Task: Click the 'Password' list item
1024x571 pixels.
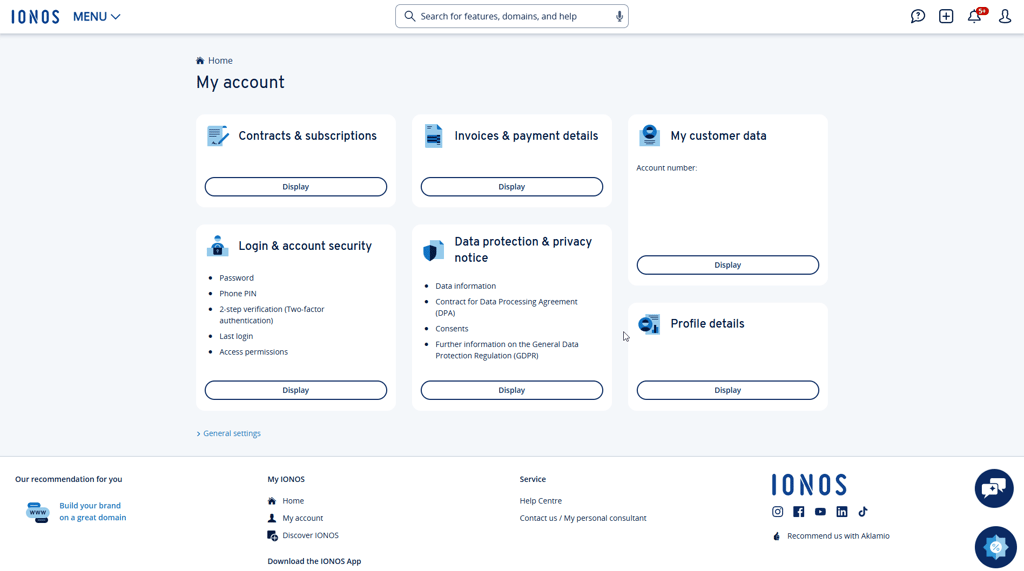Action: (236, 278)
